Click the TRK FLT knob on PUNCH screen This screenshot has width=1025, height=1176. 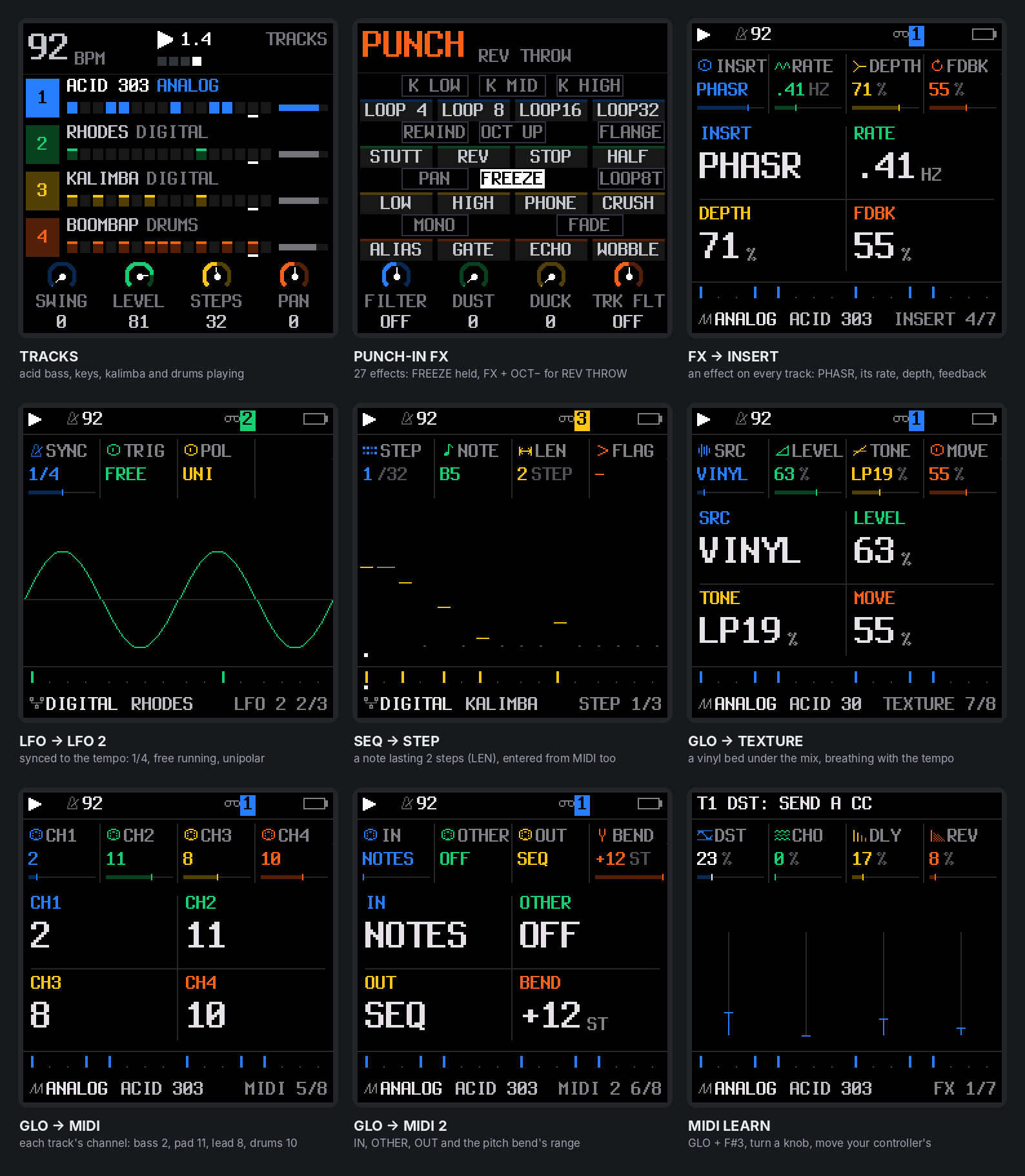click(x=628, y=275)
